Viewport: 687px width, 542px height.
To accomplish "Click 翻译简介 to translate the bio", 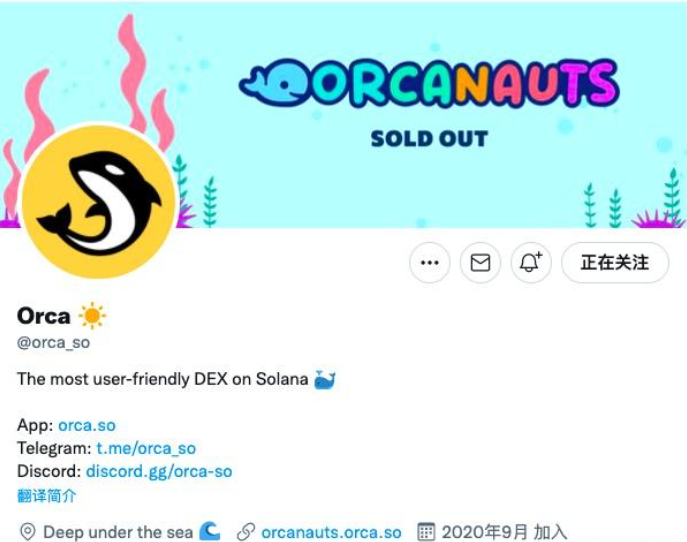I will tap(46, 496).
